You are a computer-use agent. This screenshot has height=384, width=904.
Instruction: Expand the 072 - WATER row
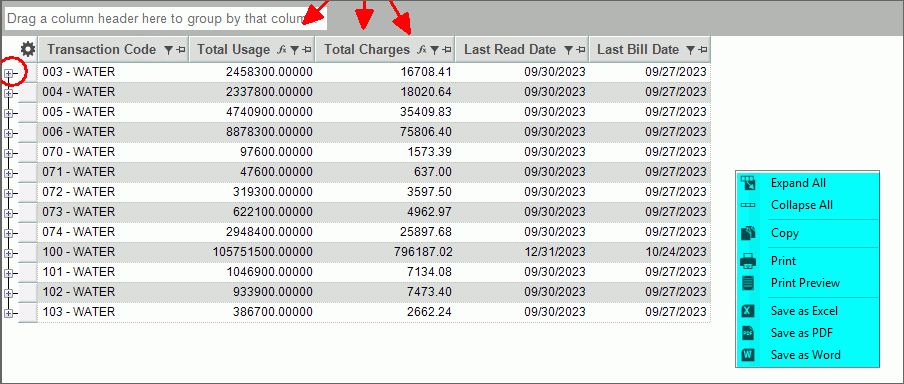[8, 193]
